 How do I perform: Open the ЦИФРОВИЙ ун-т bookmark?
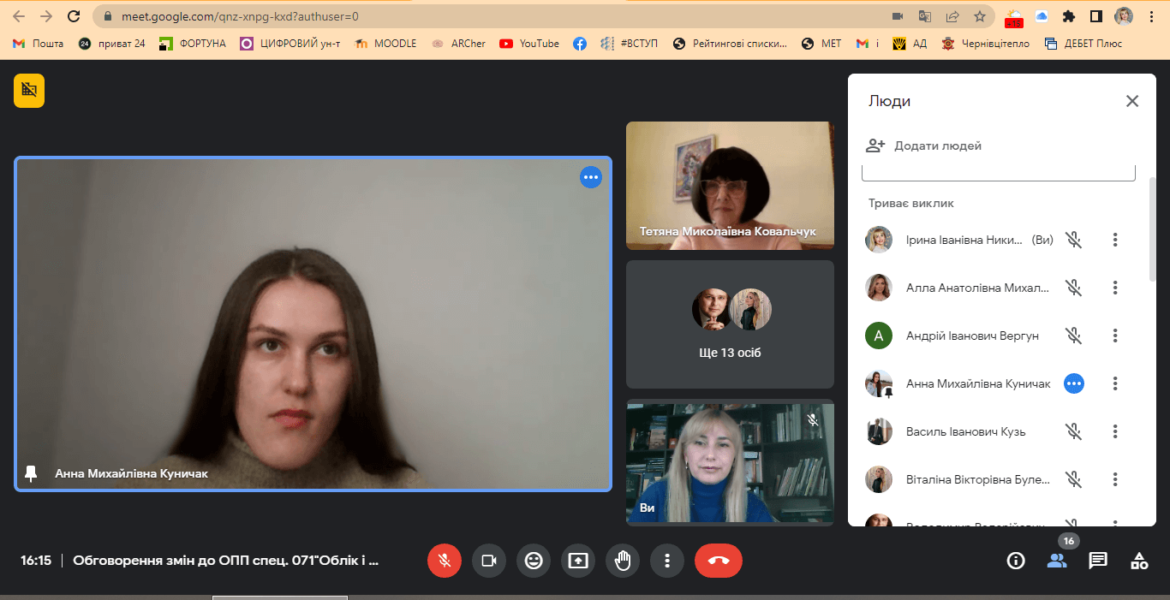click(x=290, y=43)
